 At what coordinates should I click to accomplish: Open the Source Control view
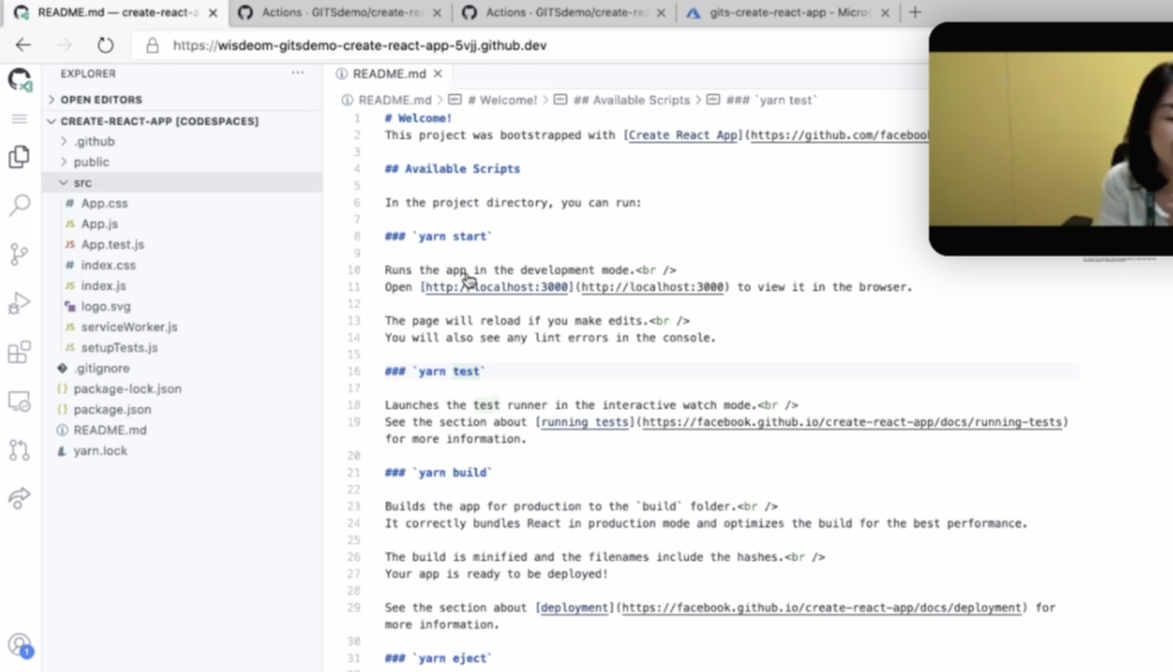[19, 254]
